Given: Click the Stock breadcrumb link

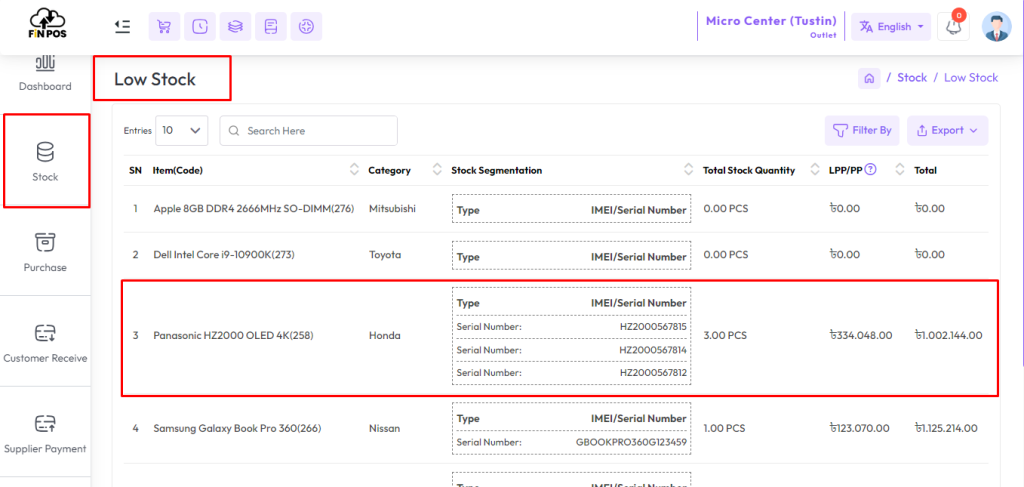Looking at the screenshot, I should 912,78.
